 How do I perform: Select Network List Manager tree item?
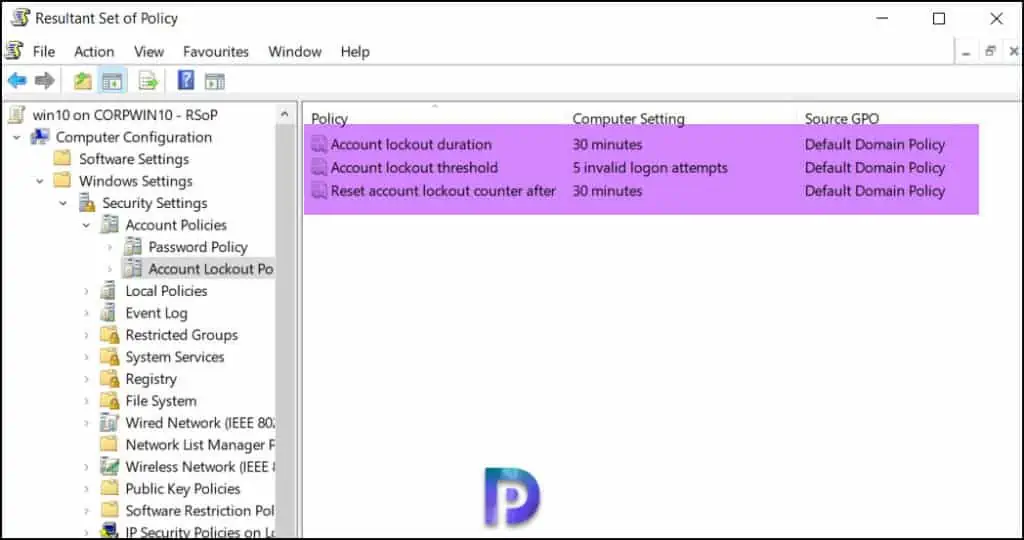(200, 445)
